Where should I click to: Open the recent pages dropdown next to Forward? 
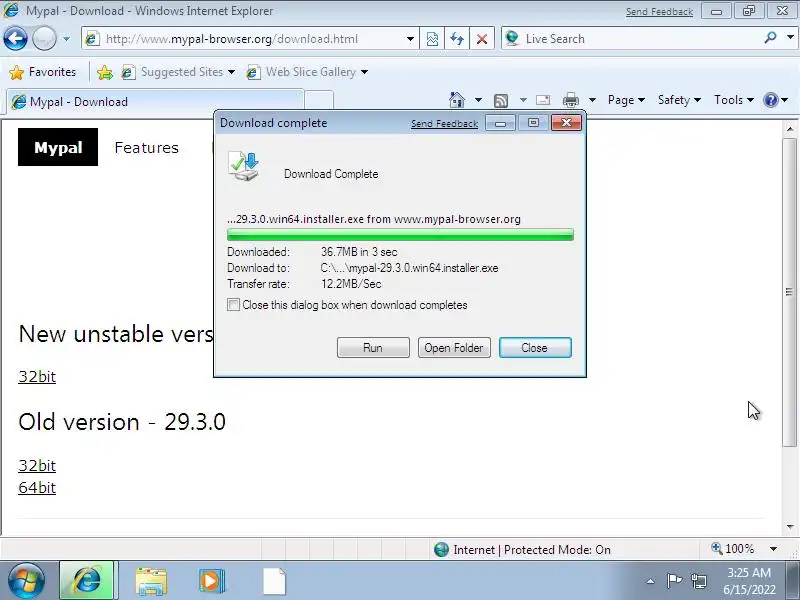tap(66, 39)
